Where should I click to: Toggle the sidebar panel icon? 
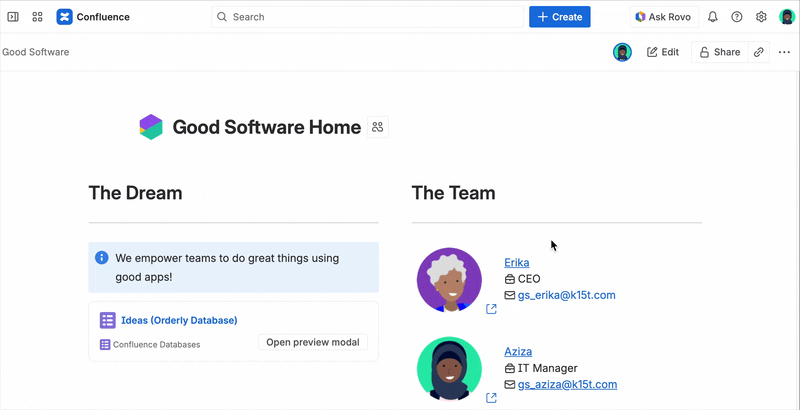coord(13,17)
